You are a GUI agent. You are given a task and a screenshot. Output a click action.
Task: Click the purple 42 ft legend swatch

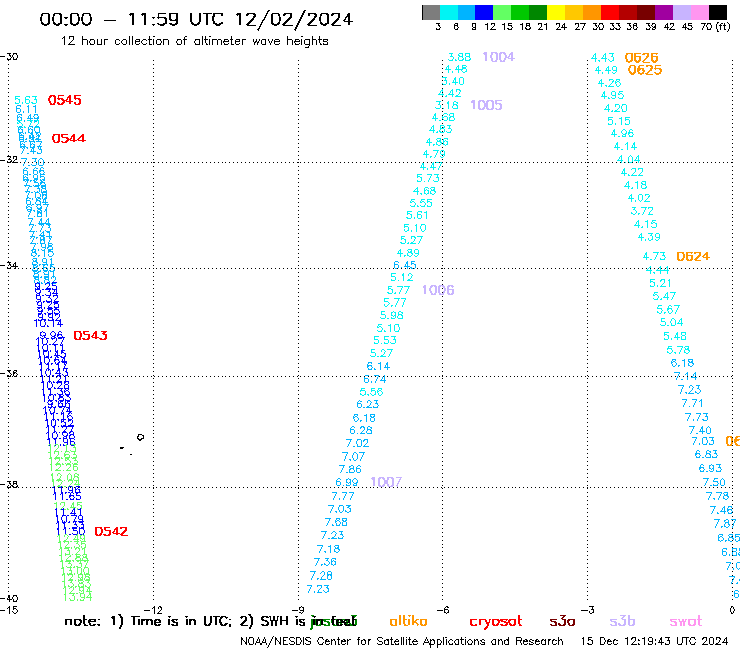click(x=664, y=12)
